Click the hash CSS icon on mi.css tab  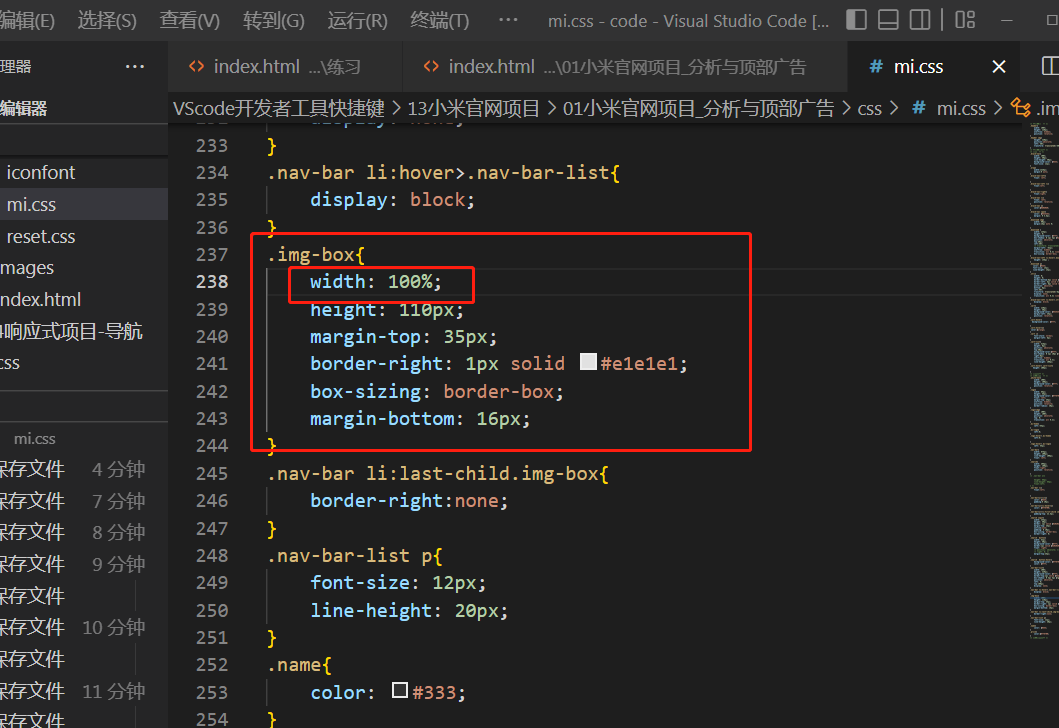pyautogui.click(x=876, y=66)
